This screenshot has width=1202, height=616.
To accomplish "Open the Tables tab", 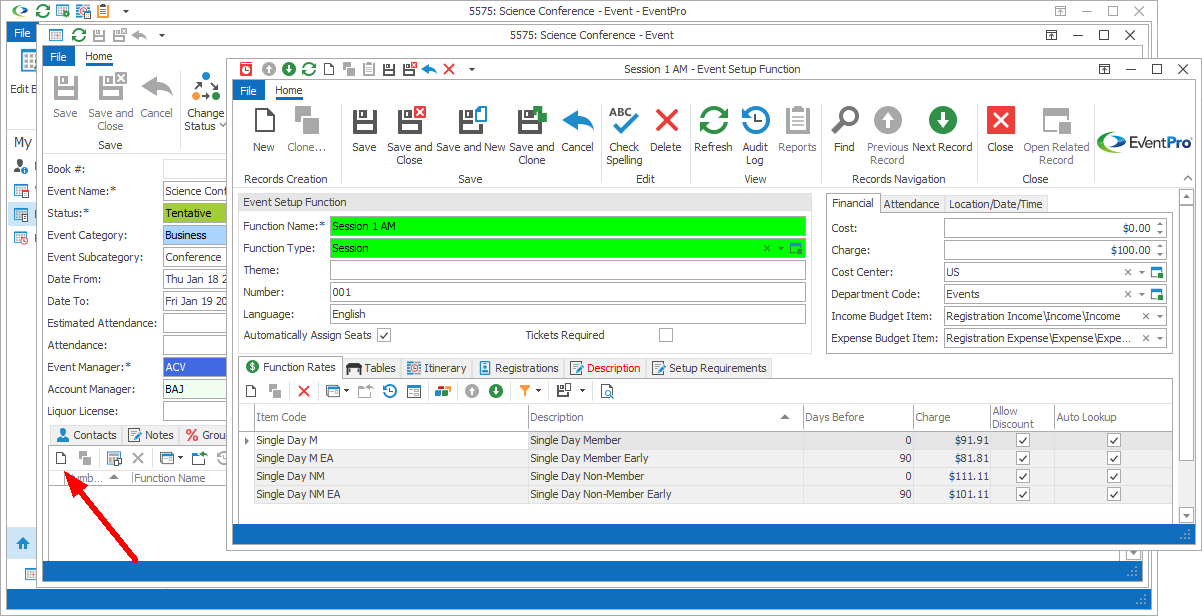I will [x=371, y=368].
